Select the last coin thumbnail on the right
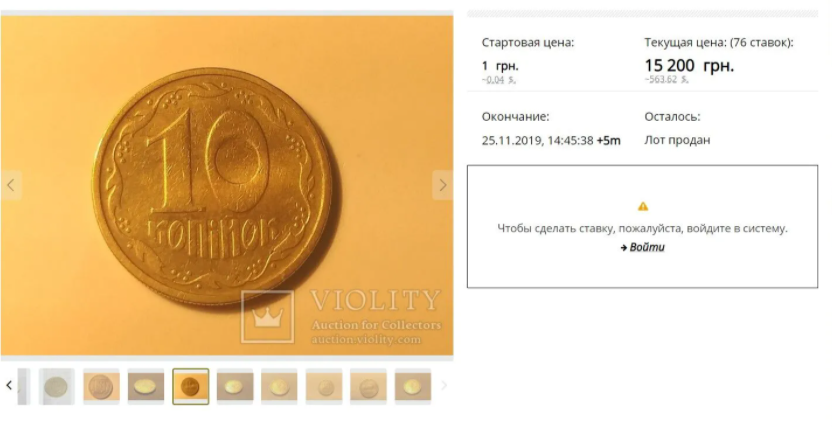This screenshot has height=432, width=832. point(413,386)
